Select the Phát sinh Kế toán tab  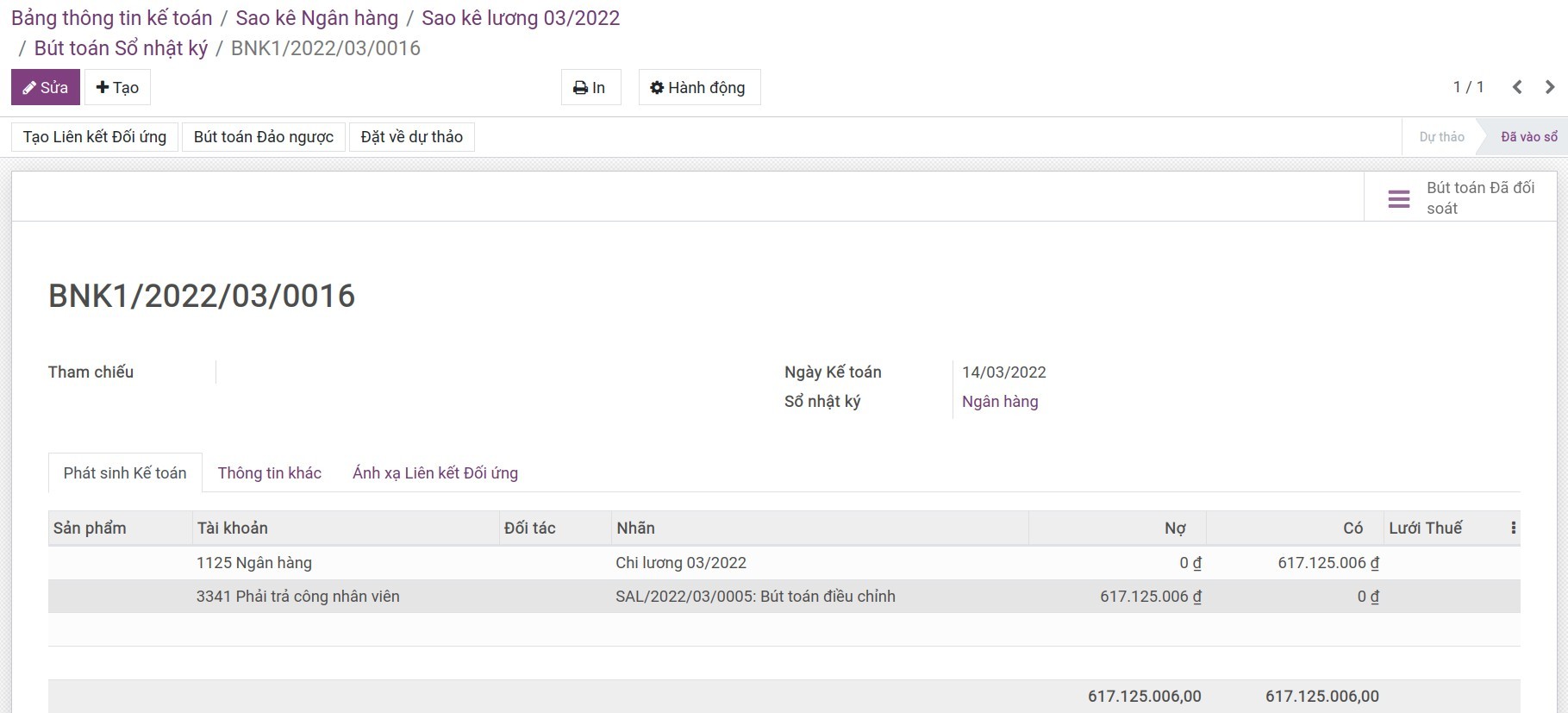click(125, 472)
